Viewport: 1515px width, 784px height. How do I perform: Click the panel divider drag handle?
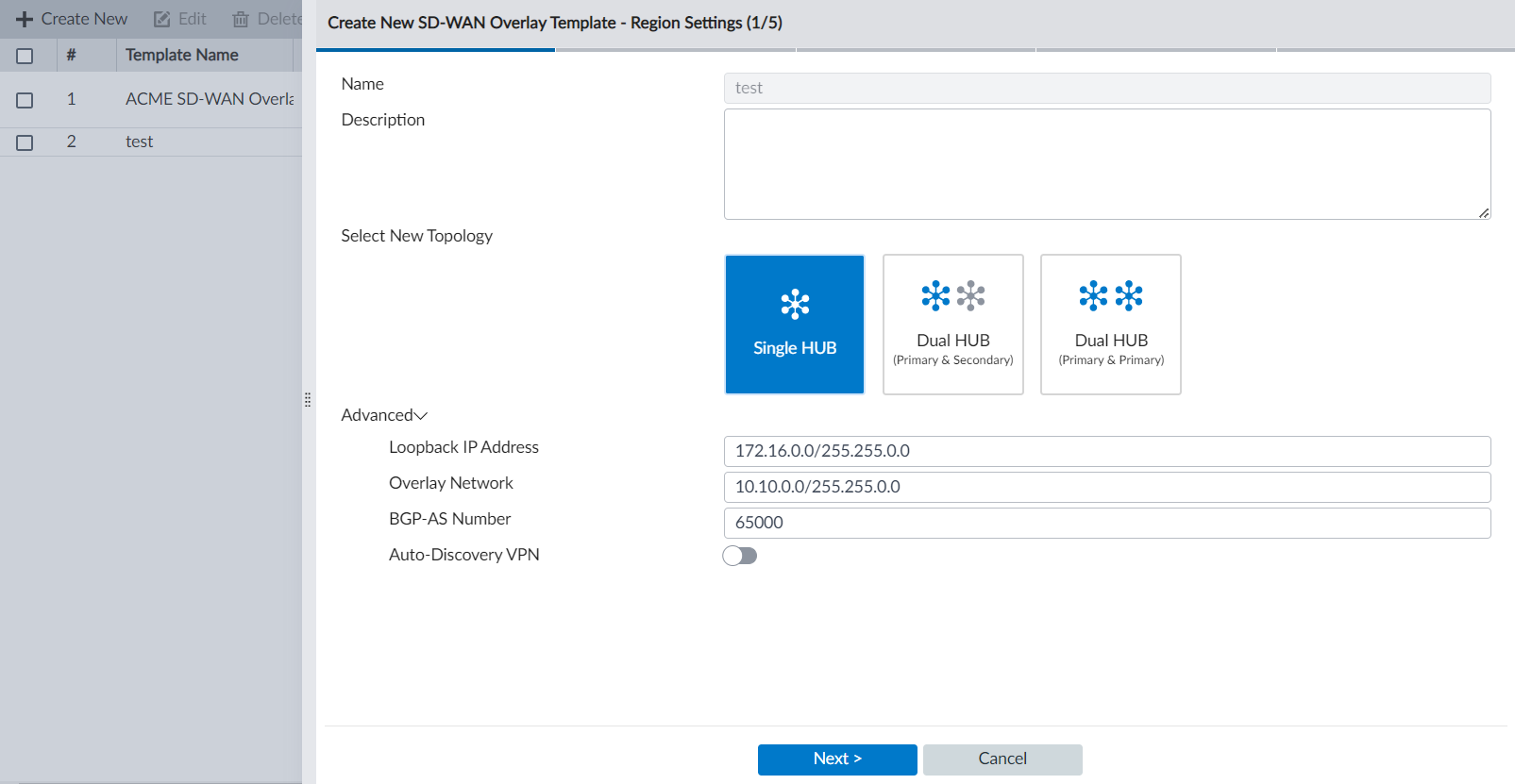308,400
